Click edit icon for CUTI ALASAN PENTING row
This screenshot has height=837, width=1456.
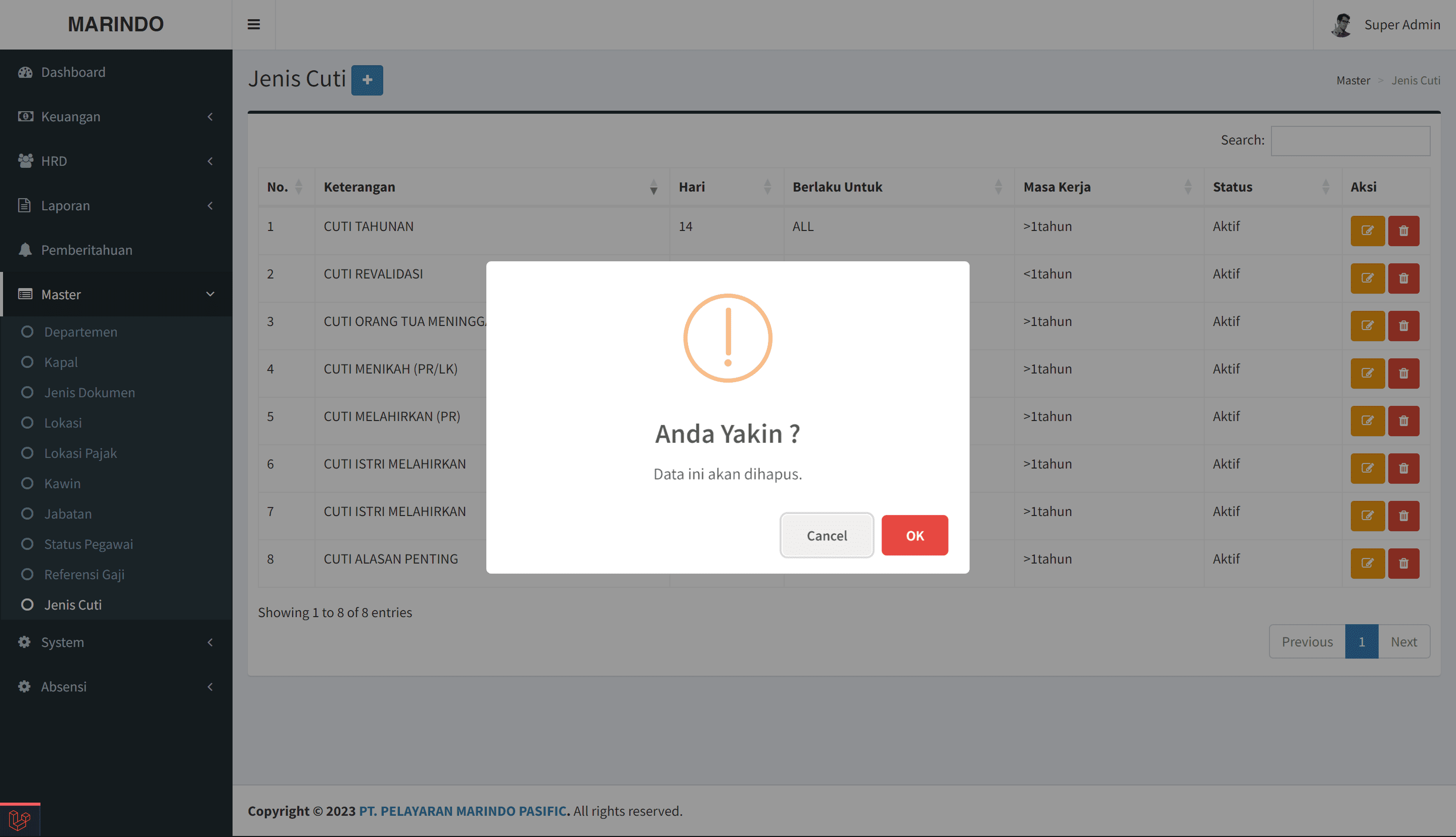[1367, 563]
